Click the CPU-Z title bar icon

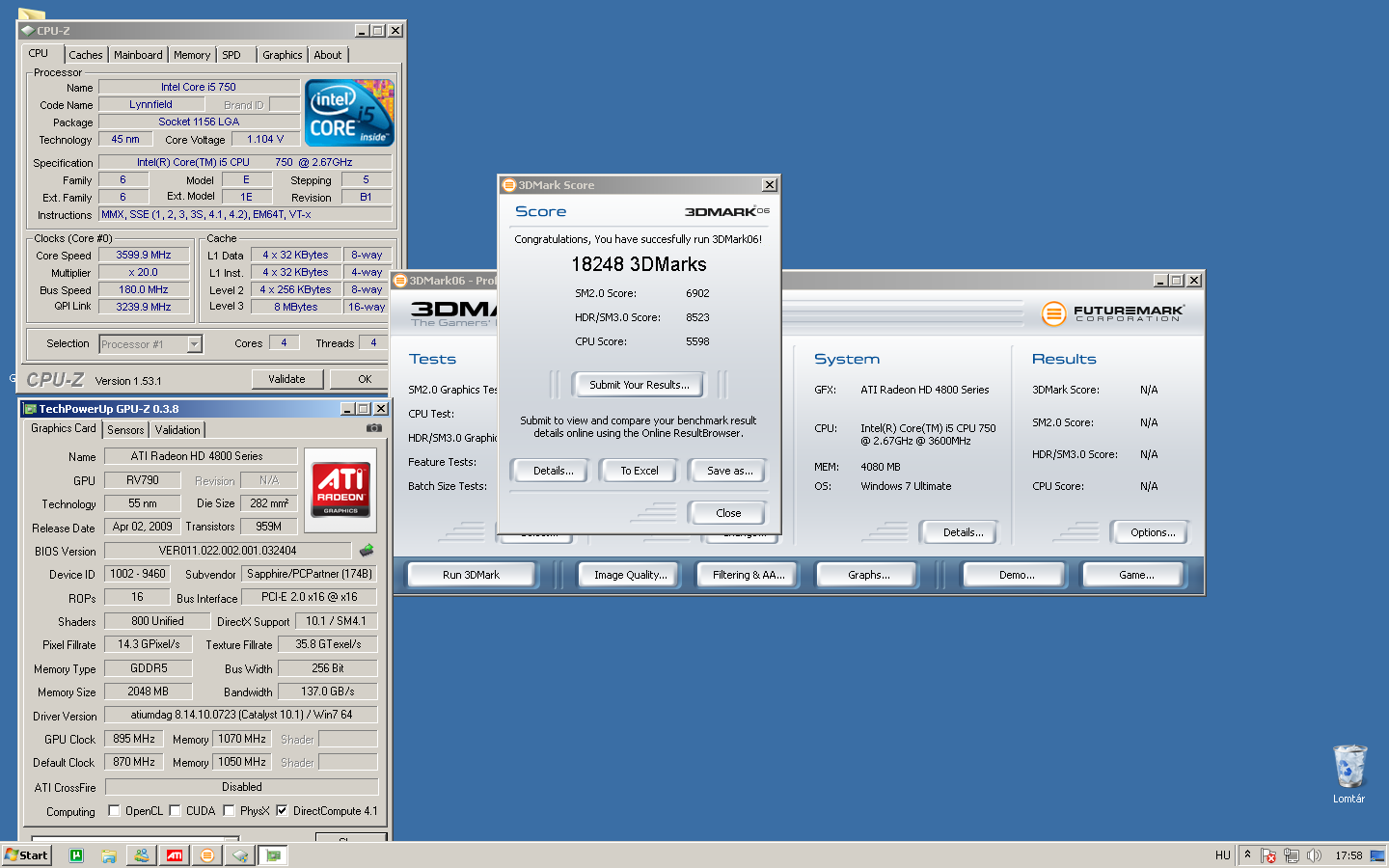[28, 31]
